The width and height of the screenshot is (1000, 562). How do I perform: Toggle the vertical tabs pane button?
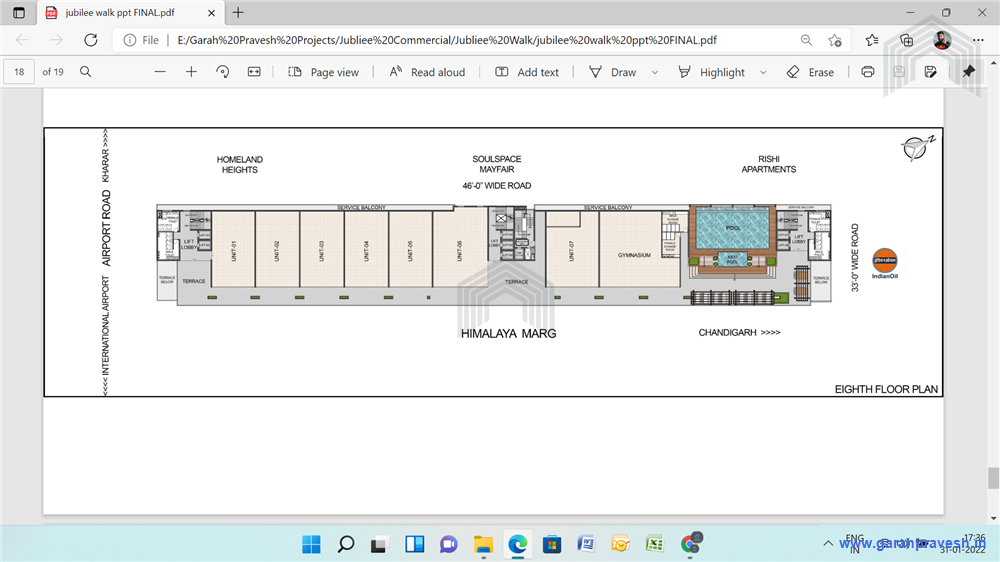point(19,13)
